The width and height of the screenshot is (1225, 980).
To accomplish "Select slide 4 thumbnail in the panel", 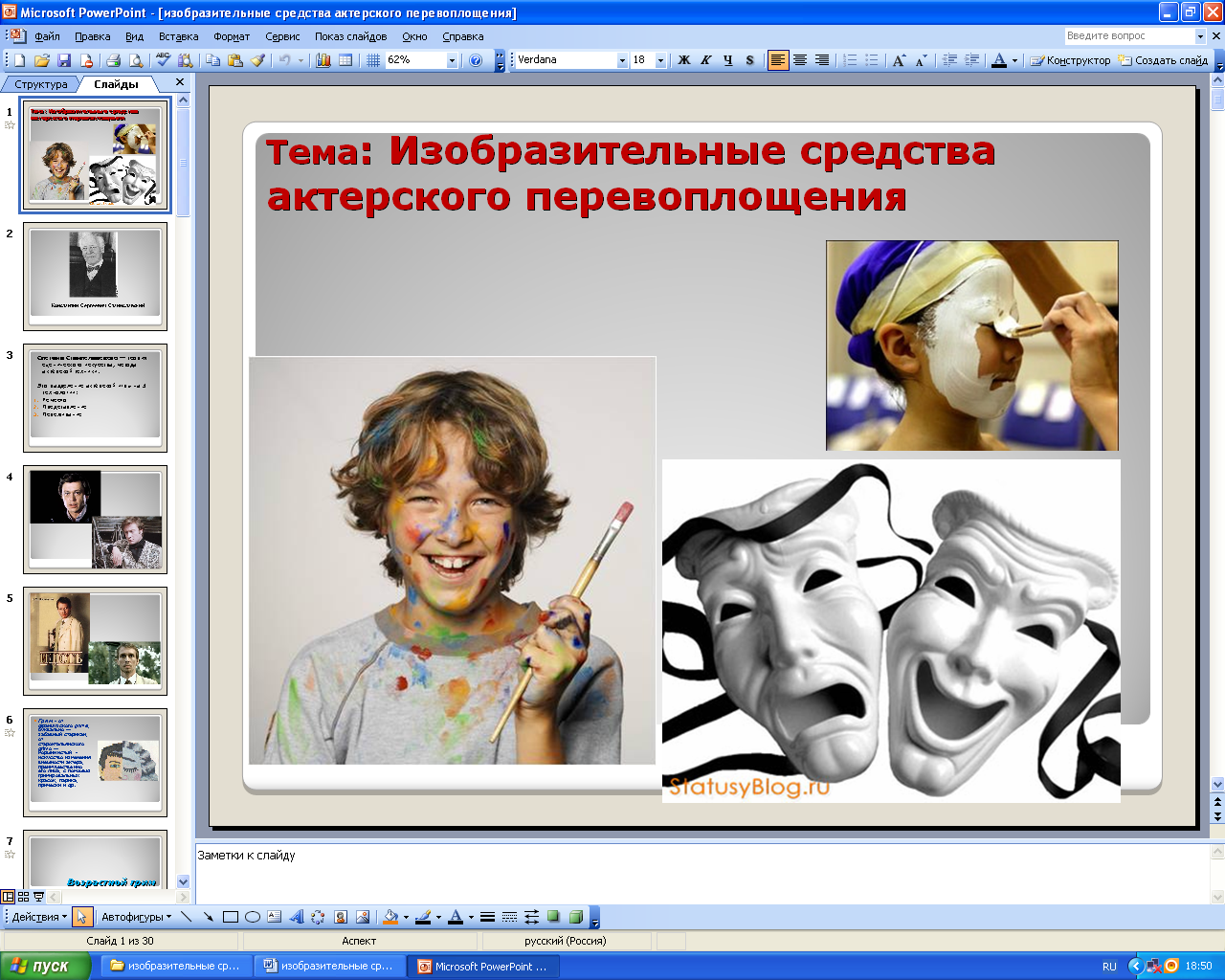I will tap(95, 519).
